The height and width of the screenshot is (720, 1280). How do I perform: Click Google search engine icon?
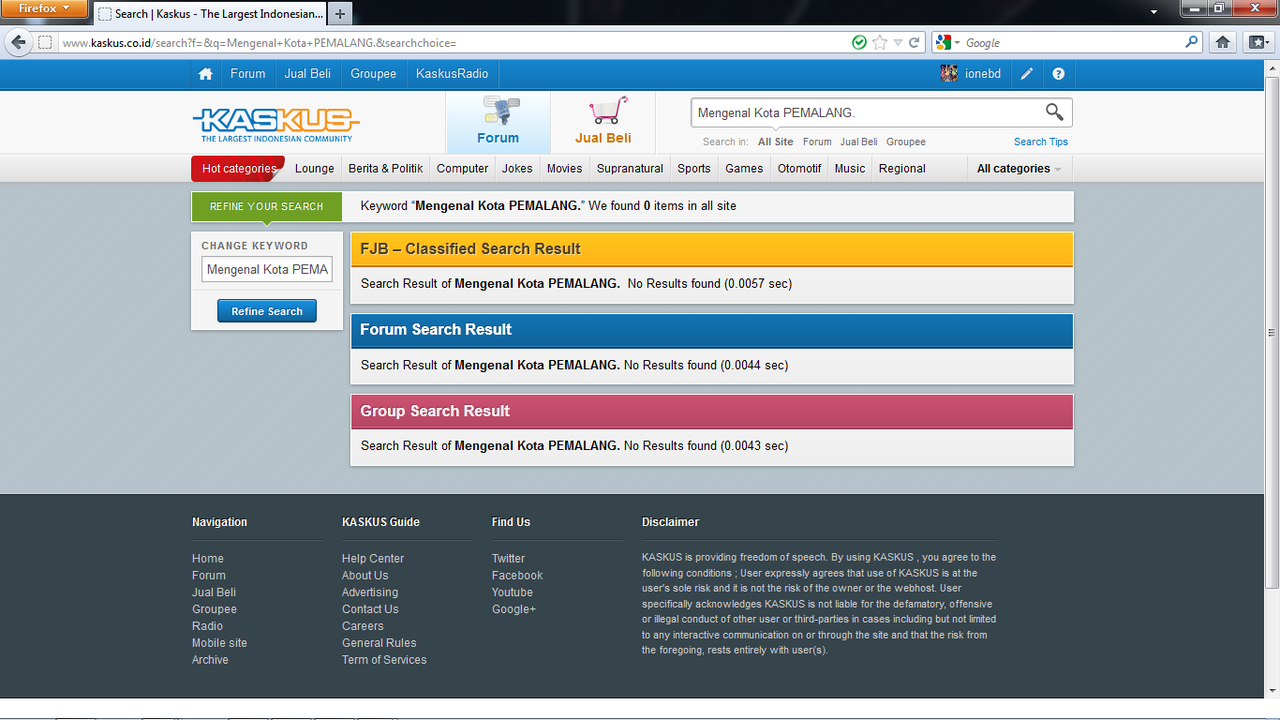pyautogui.click(x=943, y=43)
